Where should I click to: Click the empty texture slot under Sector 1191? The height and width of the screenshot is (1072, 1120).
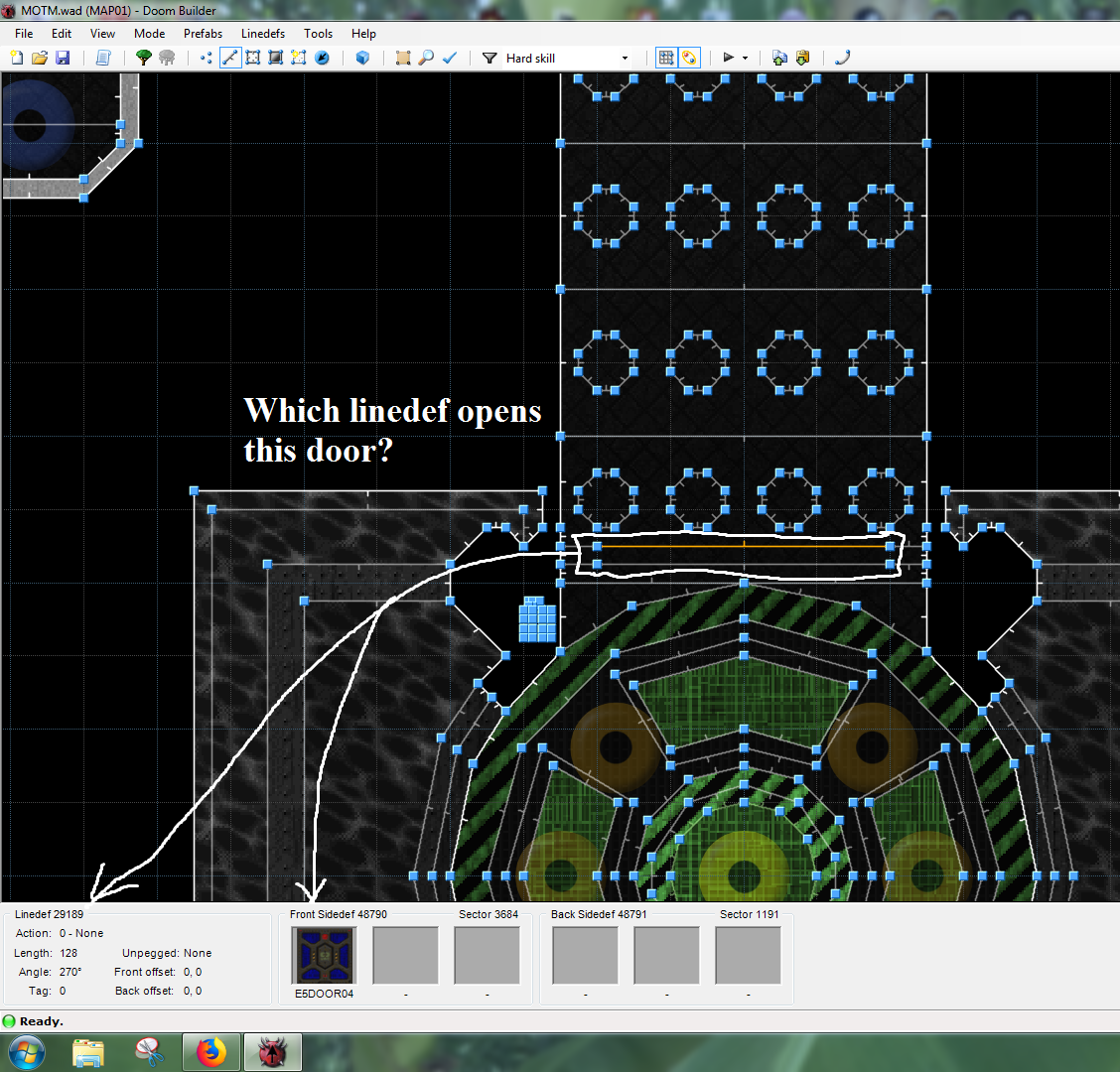[x=748, y=956]
